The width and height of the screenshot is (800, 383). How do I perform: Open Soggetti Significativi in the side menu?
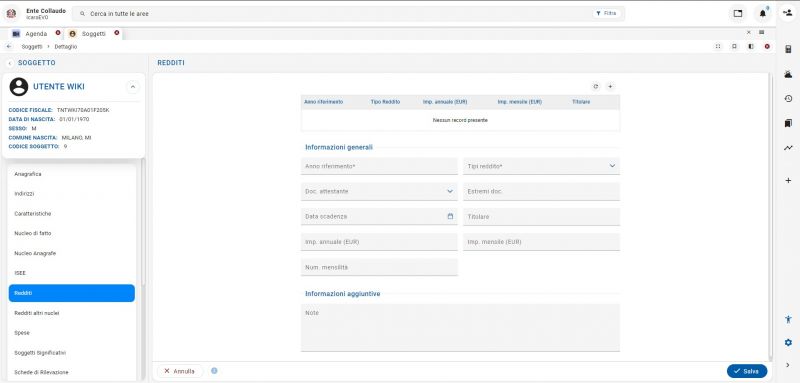72,353
